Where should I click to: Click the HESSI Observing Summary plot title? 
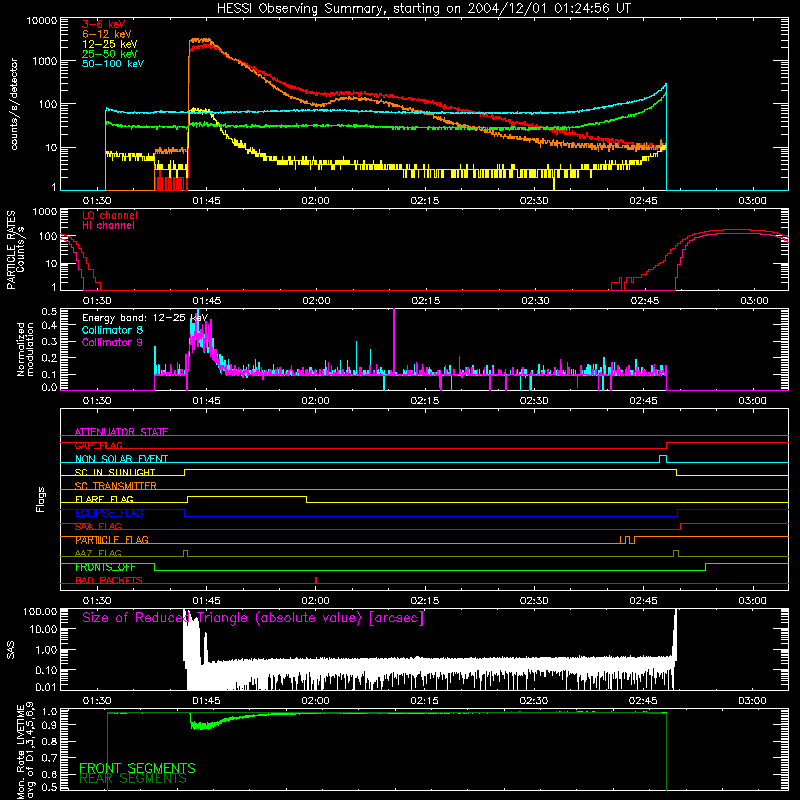pos(423,9)
